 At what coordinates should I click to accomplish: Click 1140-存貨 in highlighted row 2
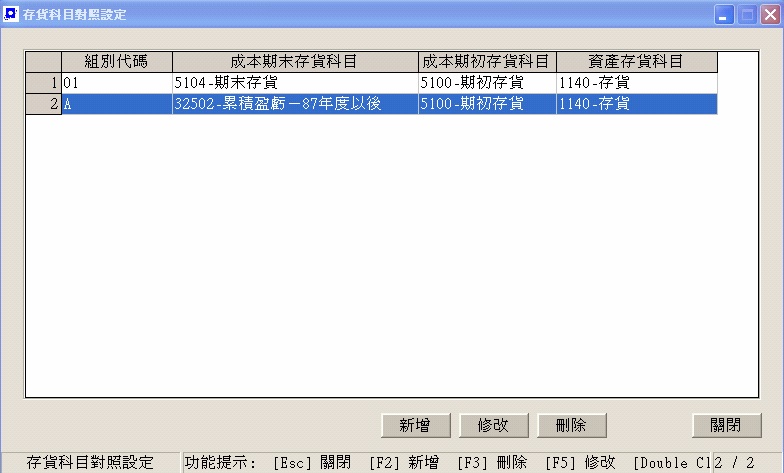coord(636,104)
